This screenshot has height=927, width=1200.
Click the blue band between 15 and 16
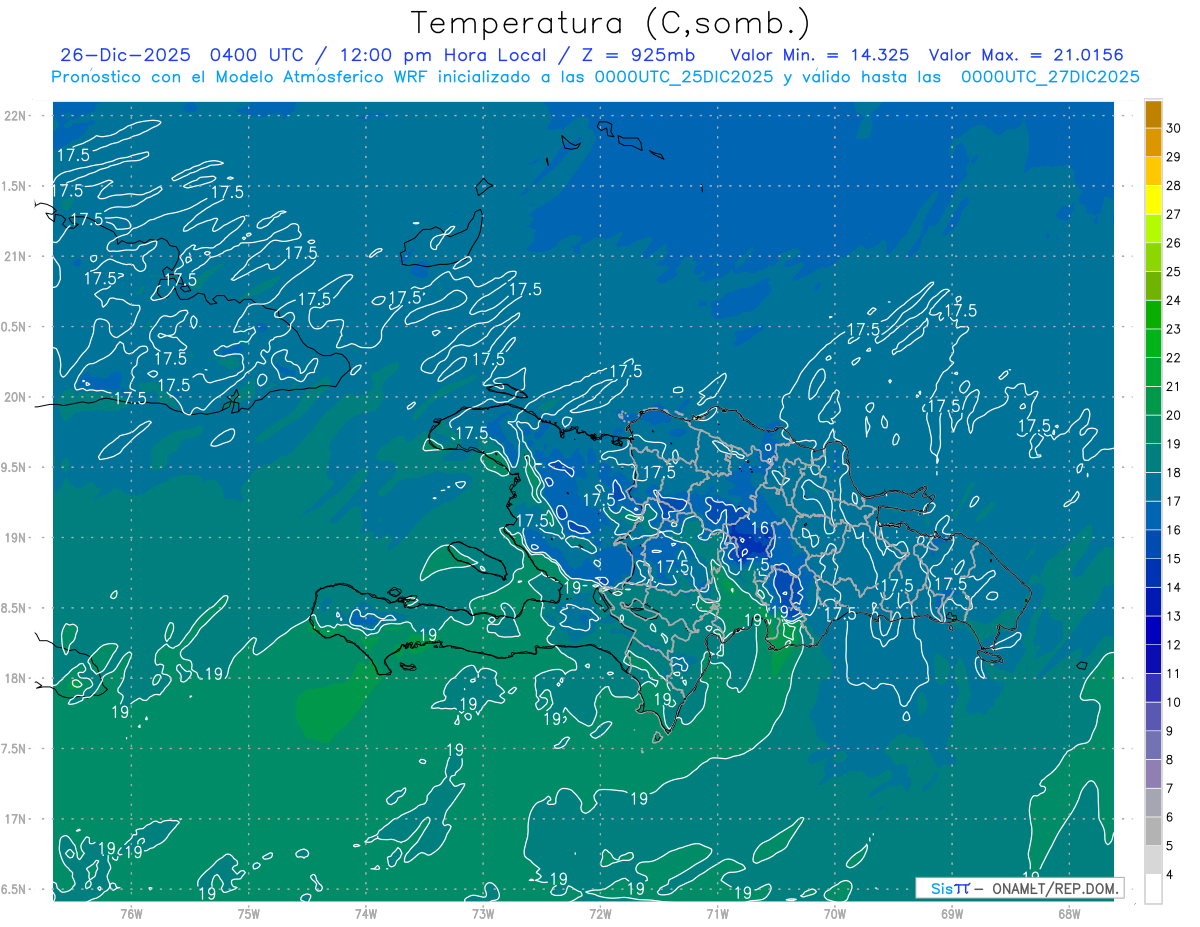click(1153, 544)
